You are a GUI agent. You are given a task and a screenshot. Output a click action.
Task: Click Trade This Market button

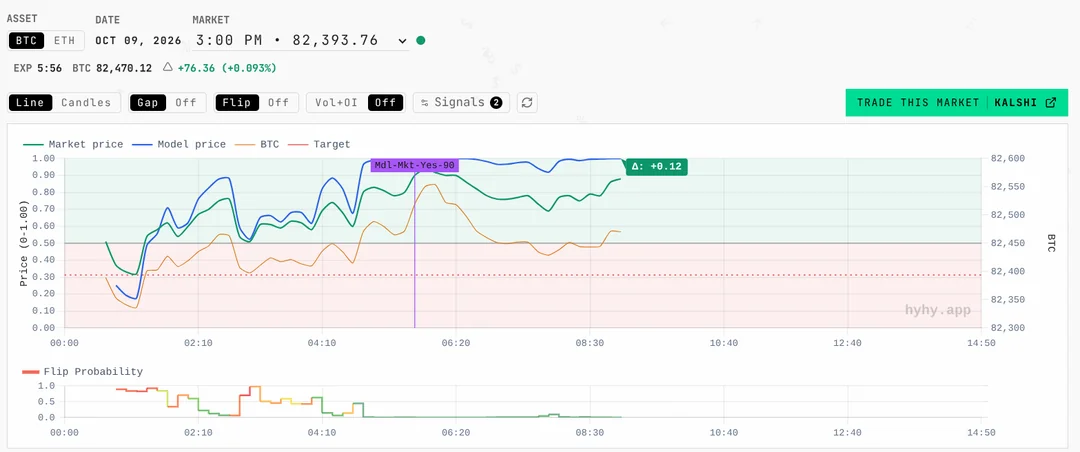[957, 103]
